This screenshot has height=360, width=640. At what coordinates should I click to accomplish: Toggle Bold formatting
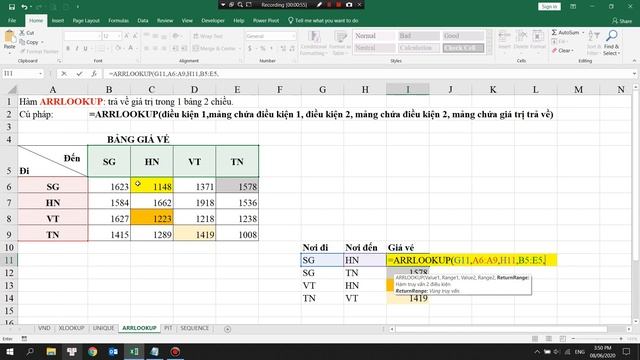[68, 49]
